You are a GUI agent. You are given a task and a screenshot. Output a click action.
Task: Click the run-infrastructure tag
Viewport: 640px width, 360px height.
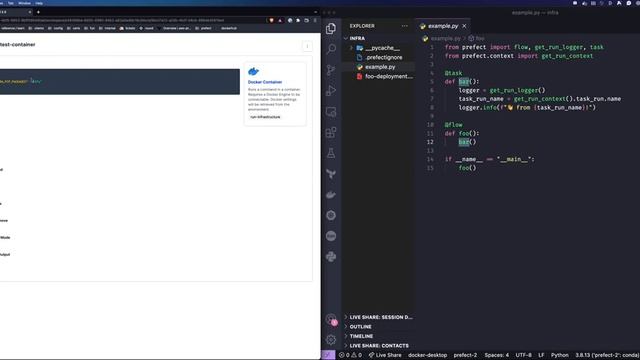tap(265, 117)
